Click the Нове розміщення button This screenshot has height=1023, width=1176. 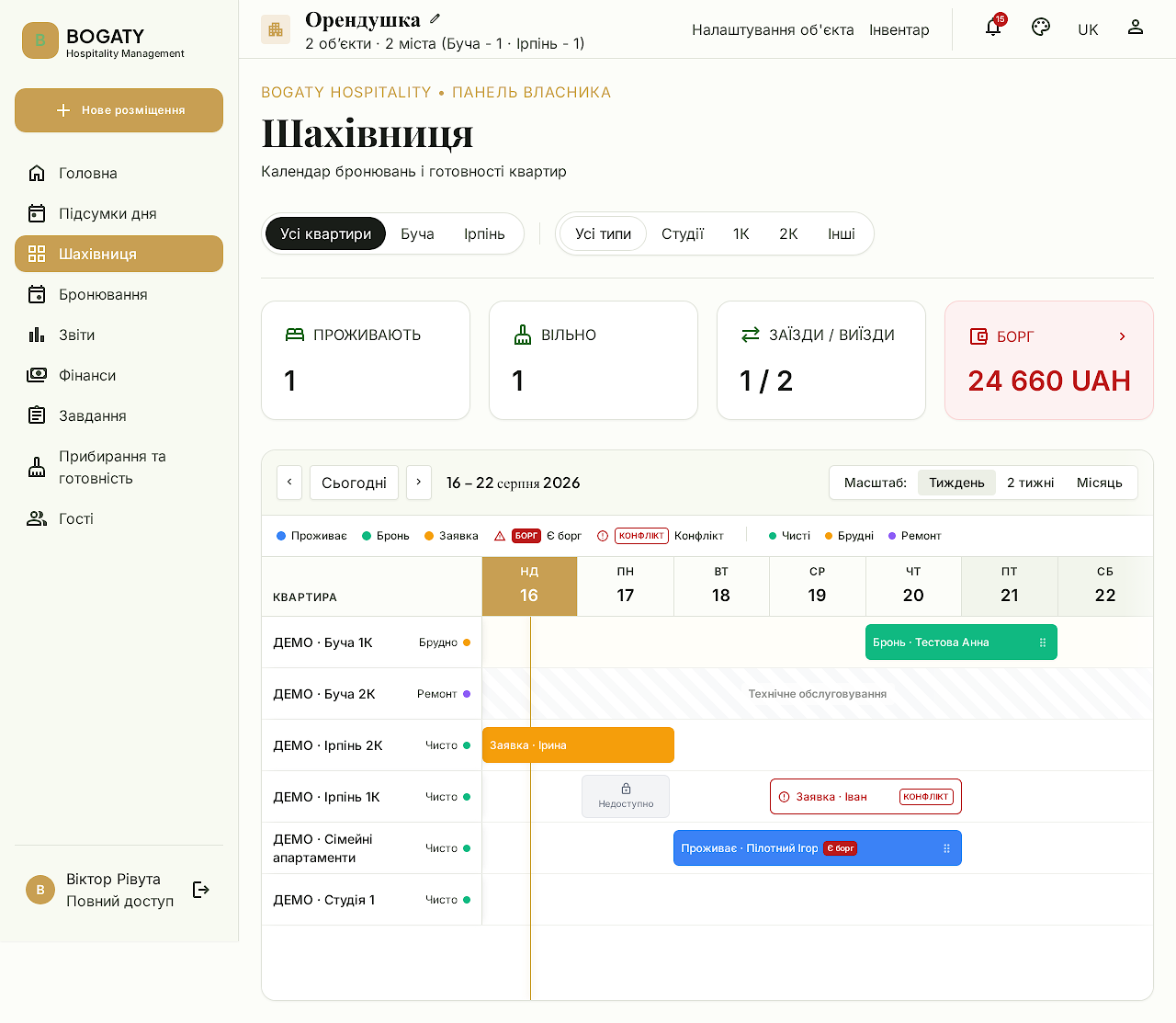(x=119, y=110)
